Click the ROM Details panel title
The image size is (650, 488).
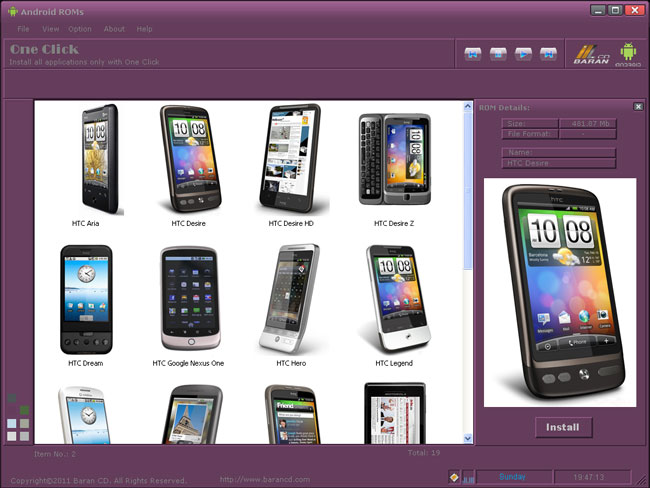click(x=504, y=108)
